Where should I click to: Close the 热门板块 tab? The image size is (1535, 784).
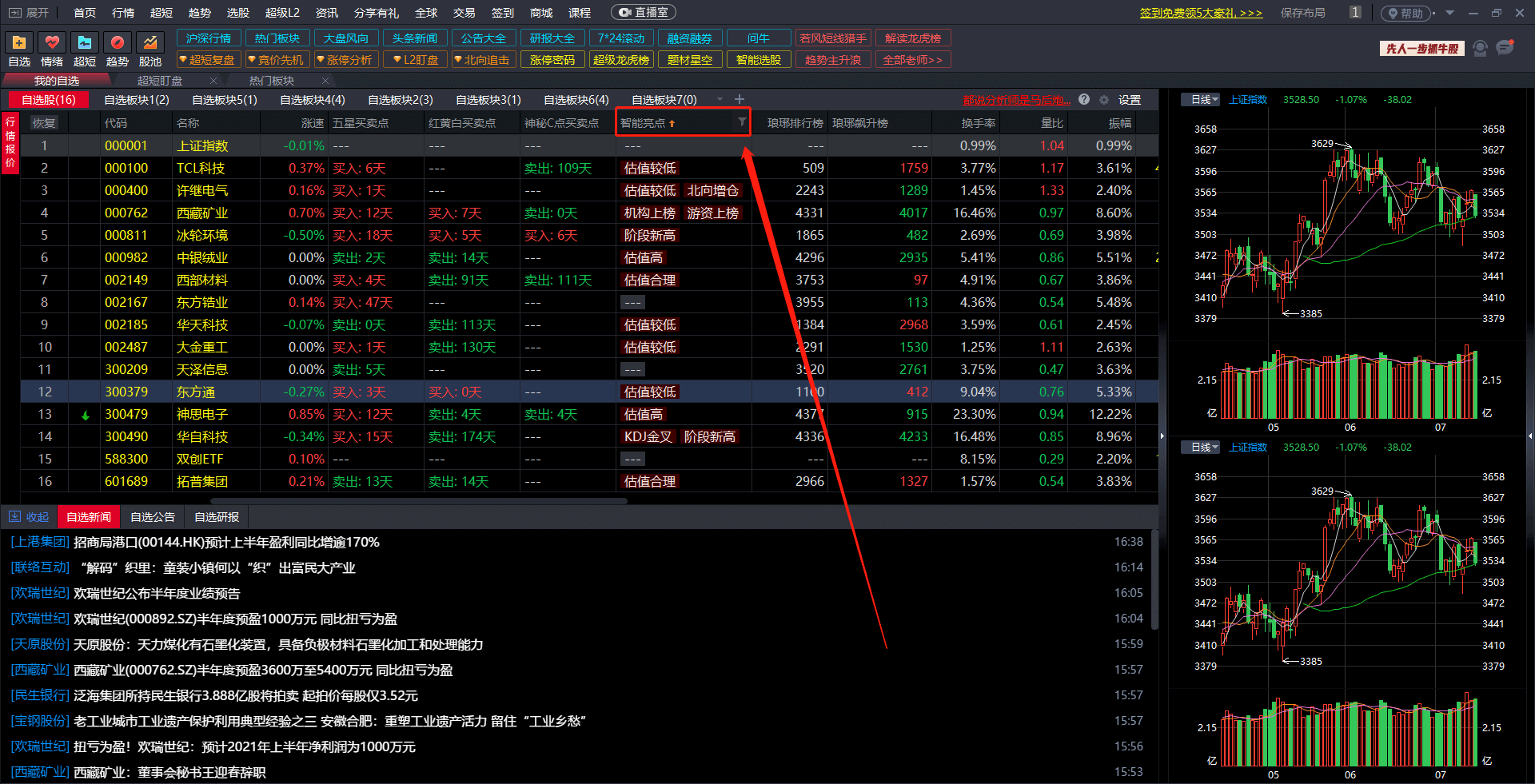(325, 81)
